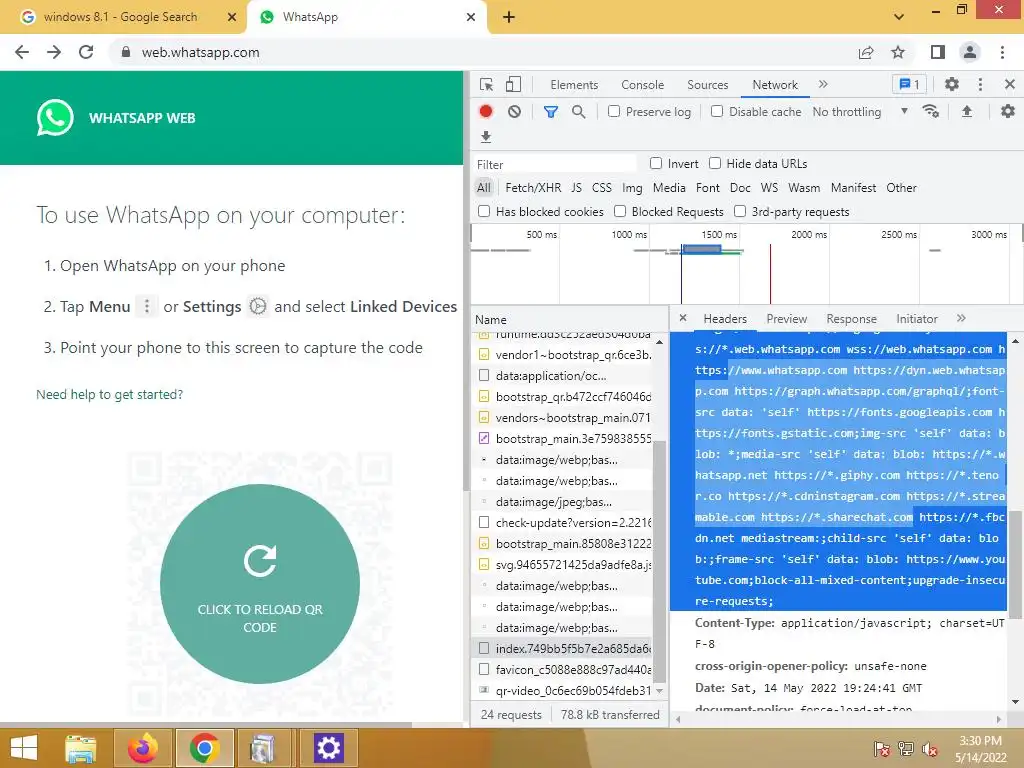
Task: Click the import HAR upload arrow icon
Action: (967, 112)
